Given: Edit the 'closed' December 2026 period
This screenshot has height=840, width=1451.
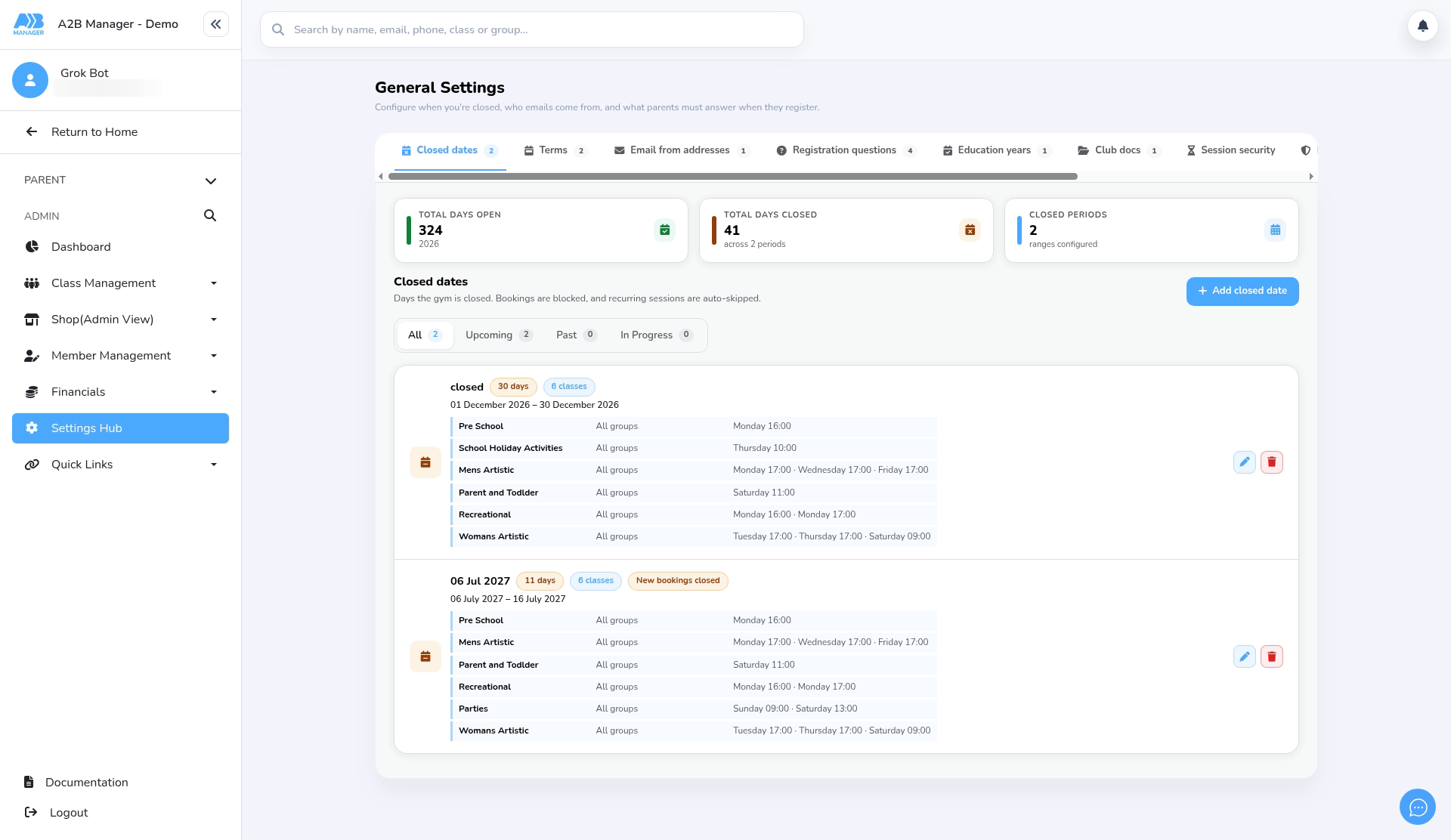Looking at the screenshot, I should pyautogui.click(x=1244, y=462).
